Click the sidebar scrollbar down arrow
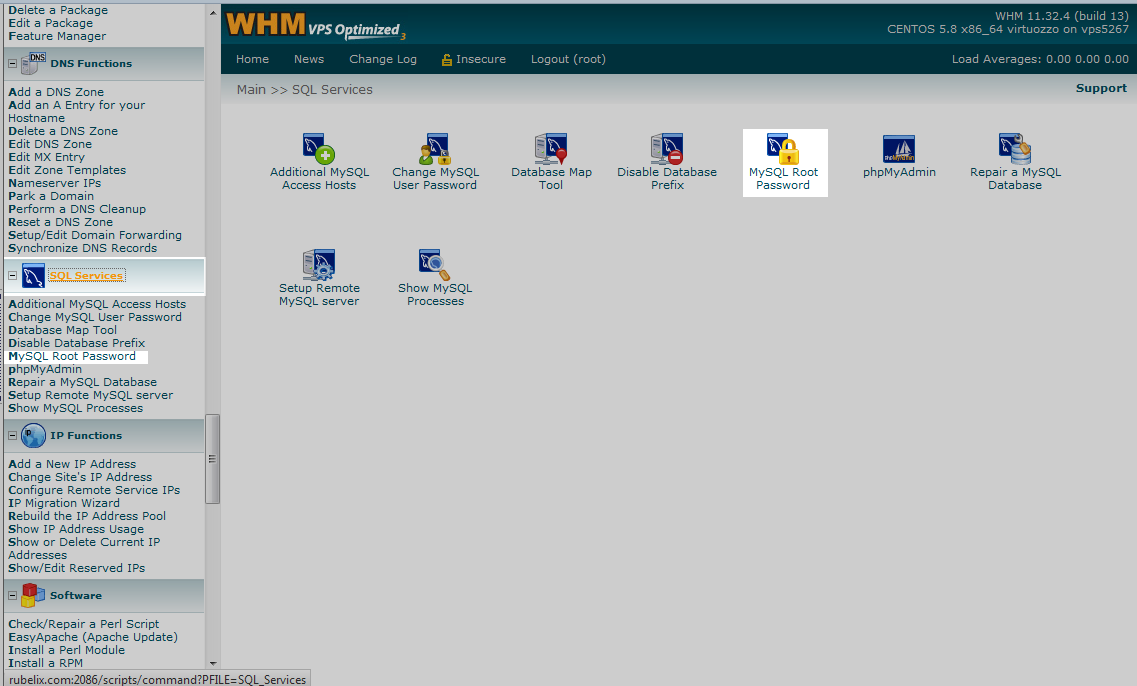Screen dimensions: 1137x686 tap(212, 662)
